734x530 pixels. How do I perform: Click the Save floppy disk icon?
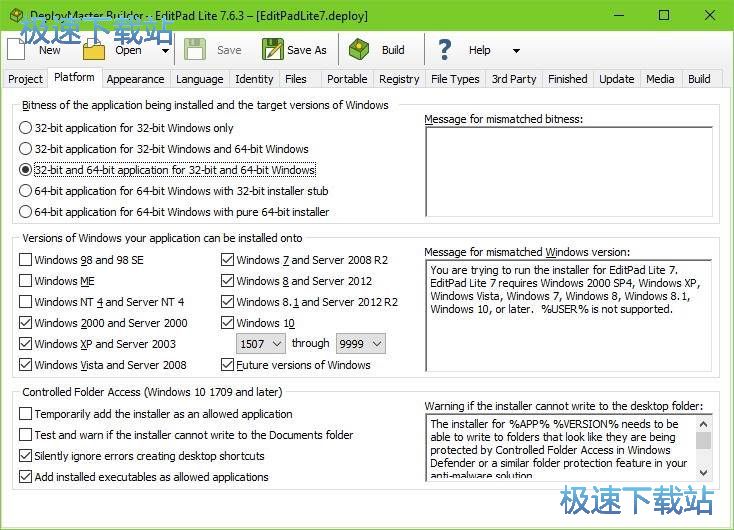click(x=195, y=49)
